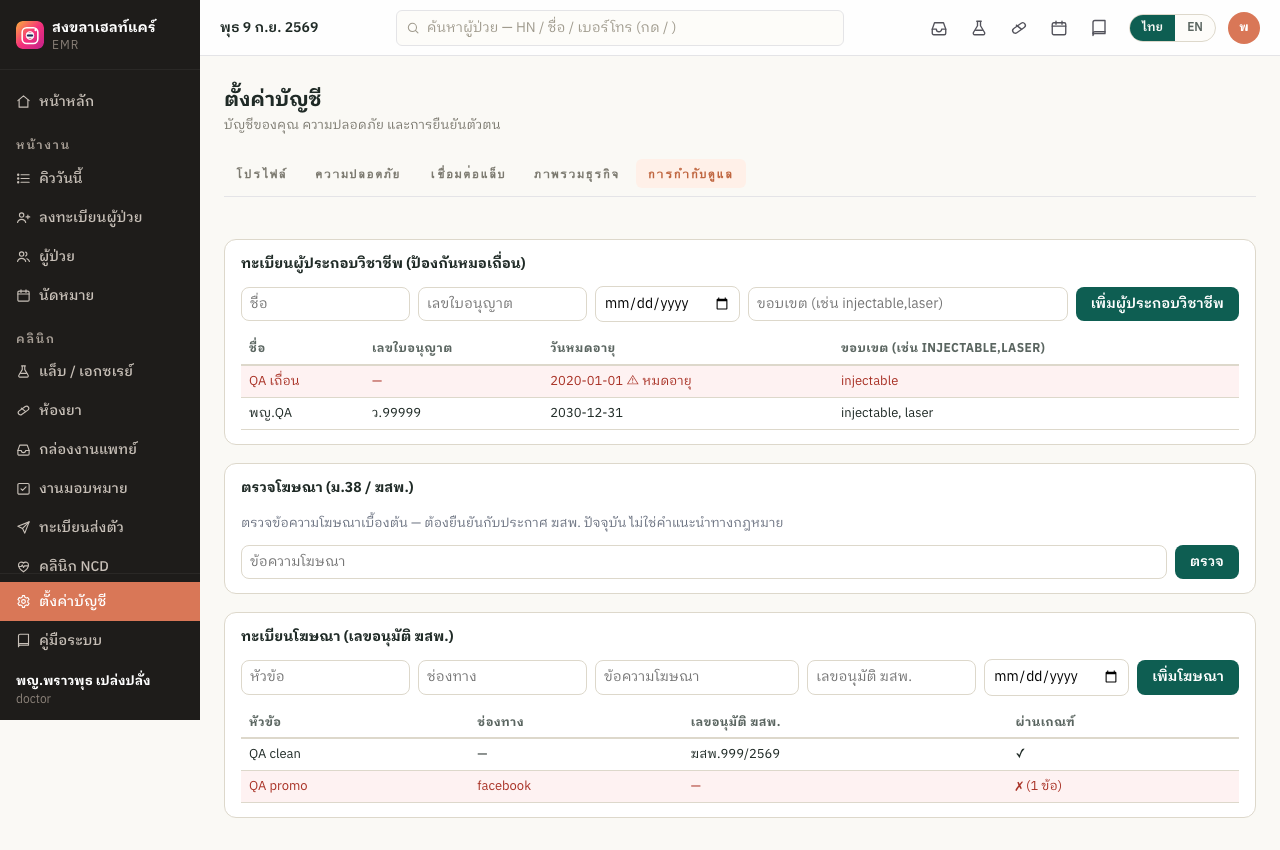Viewport: 1280px width, 850px height.
Task: Click send icon beside ทะเบียนส่งตัว
Action: pos(23,527)
